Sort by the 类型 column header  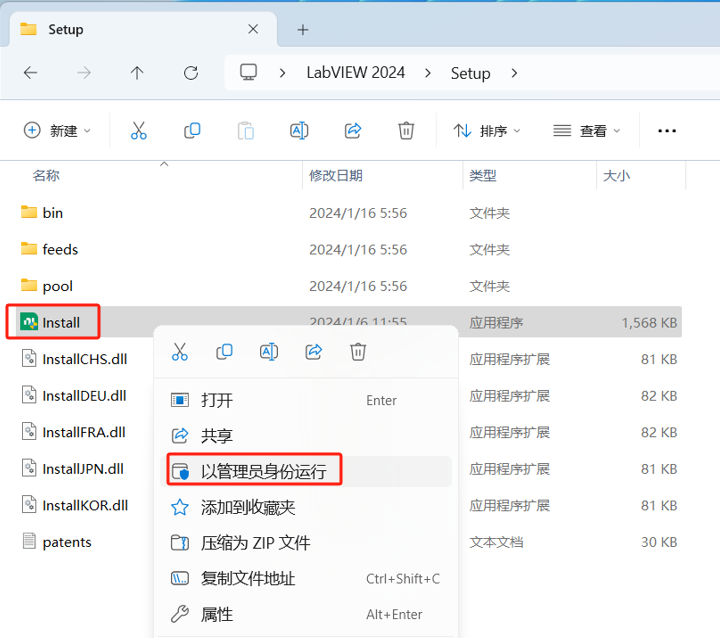(483, 175)
